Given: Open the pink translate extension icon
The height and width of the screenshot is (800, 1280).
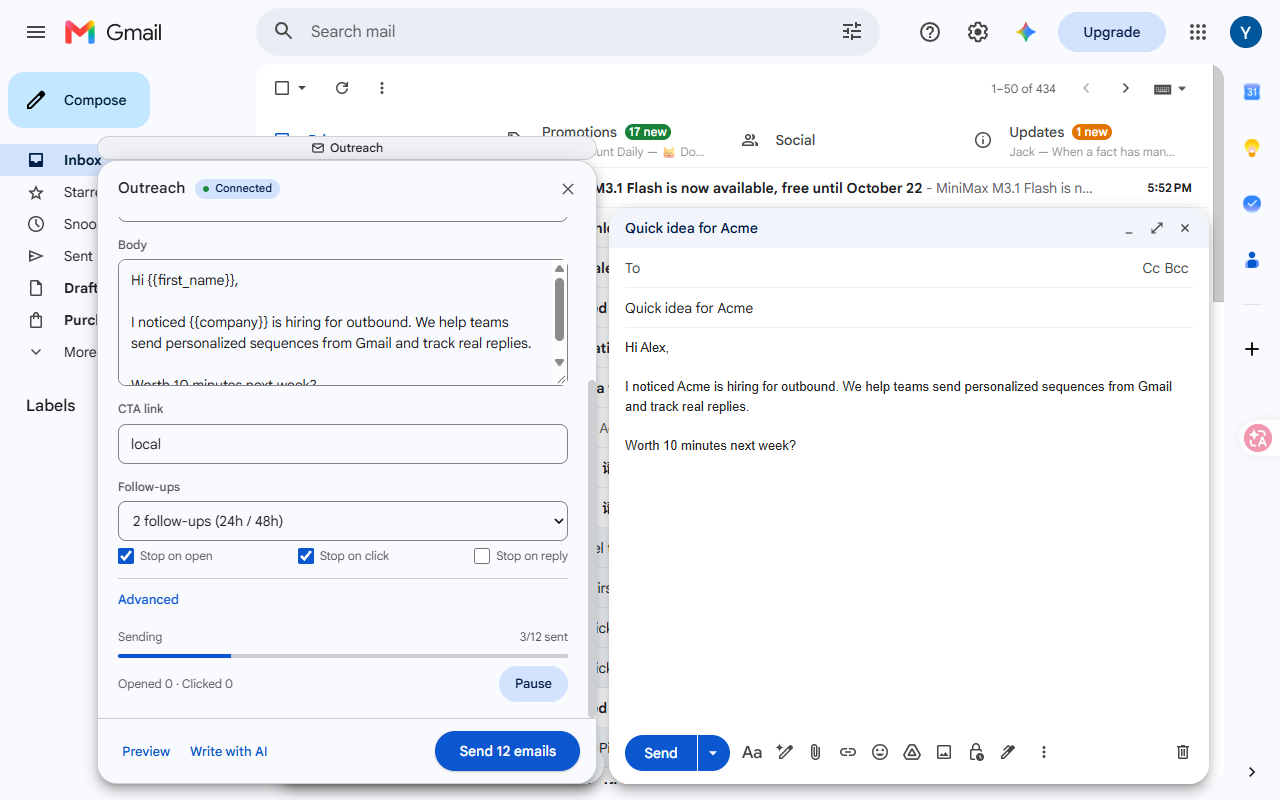Looking at the screenshot, I should tap(1257, 437).
